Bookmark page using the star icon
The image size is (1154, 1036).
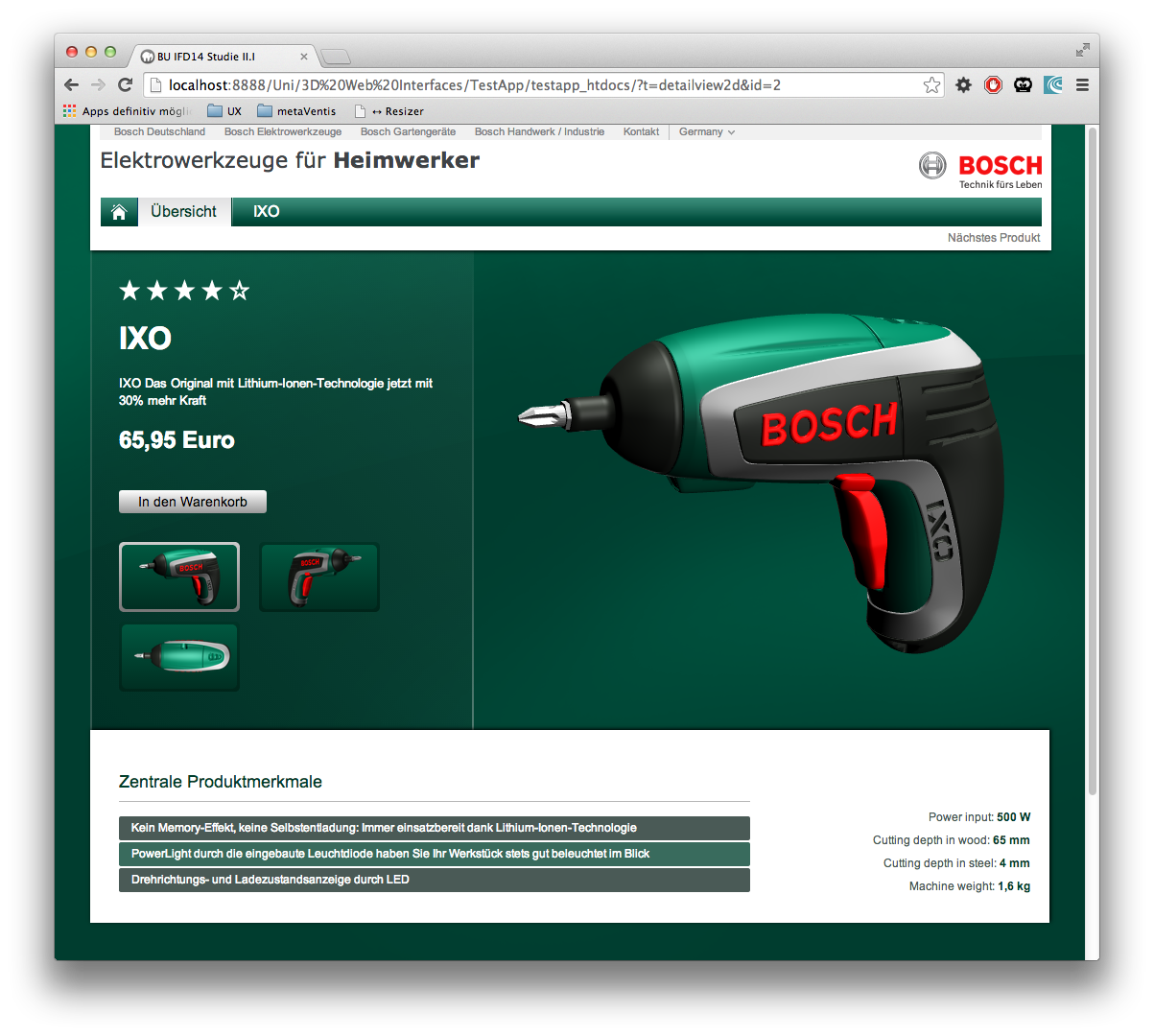click(931, 85)
